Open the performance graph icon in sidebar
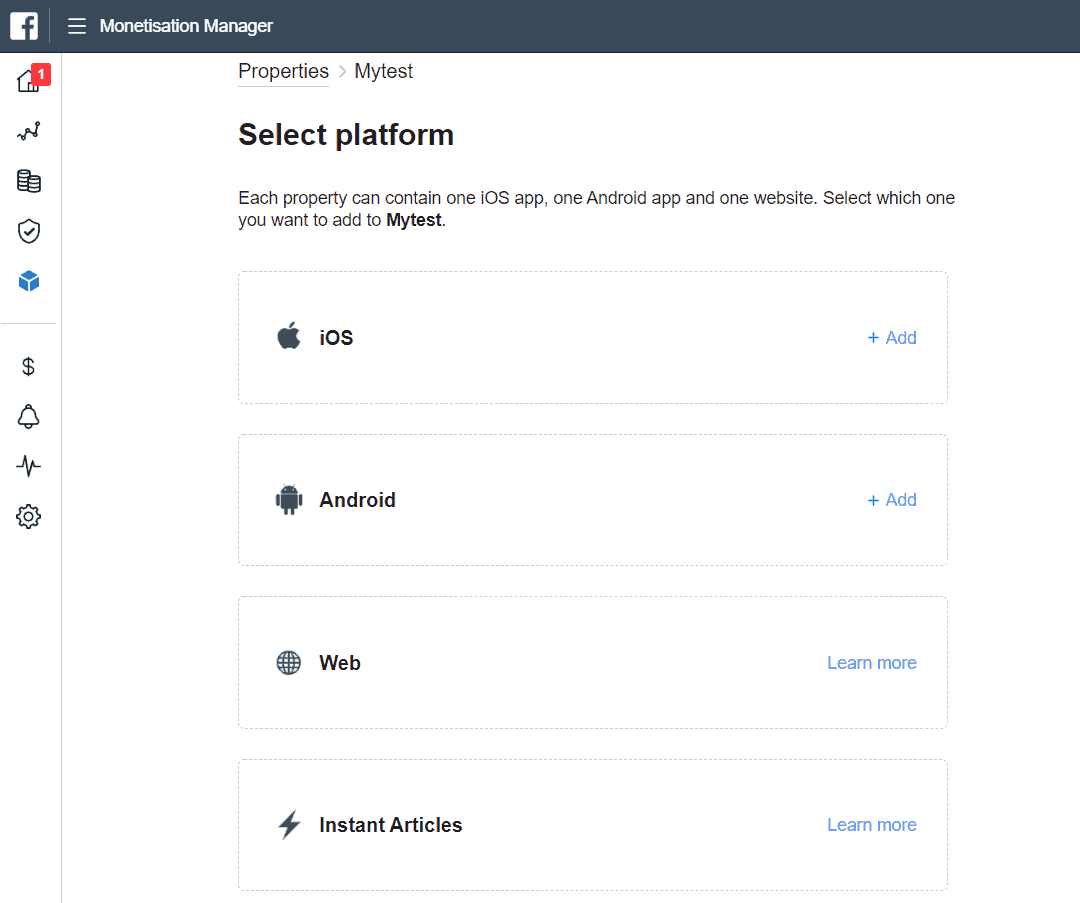 point(29,131)
